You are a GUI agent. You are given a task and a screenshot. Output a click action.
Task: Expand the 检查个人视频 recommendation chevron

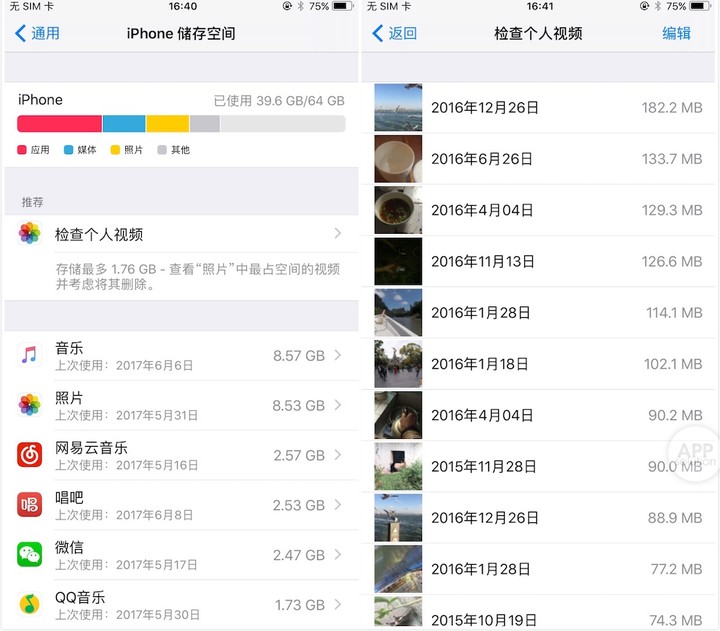click(338, 234)
